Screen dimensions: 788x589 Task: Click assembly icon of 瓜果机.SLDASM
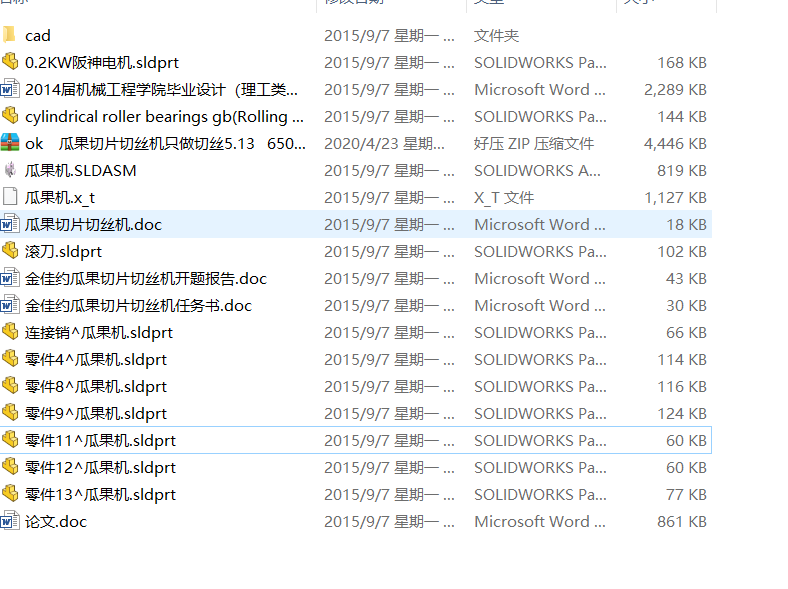tap(10, 170)
